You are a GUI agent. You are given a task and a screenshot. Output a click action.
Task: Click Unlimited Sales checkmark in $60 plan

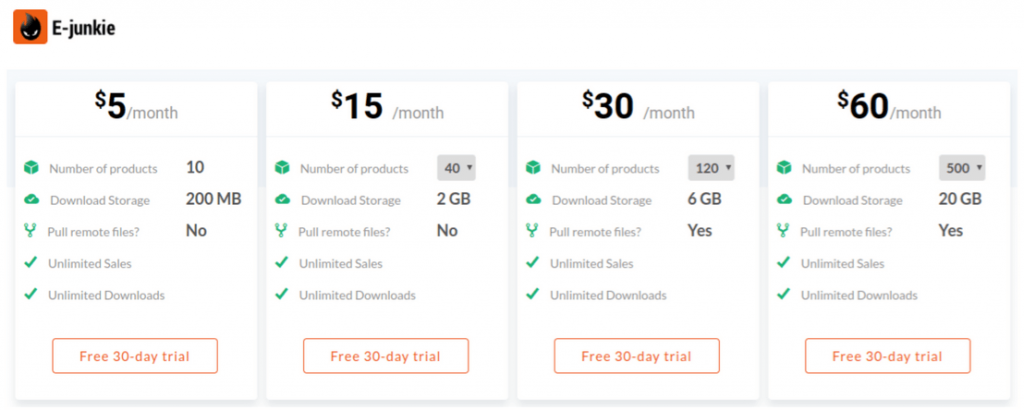point(783,262)
